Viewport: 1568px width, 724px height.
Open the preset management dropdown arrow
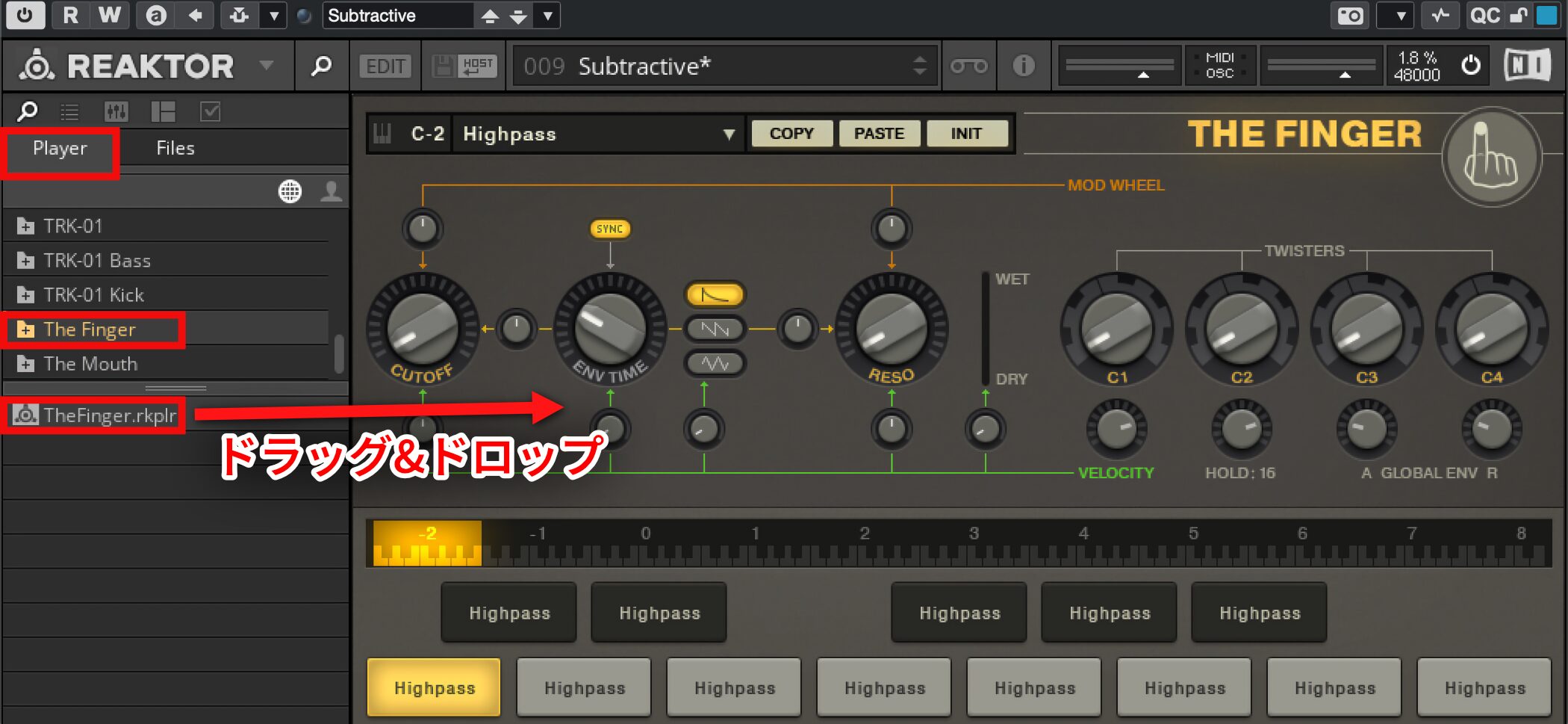[x=547, y=15]
